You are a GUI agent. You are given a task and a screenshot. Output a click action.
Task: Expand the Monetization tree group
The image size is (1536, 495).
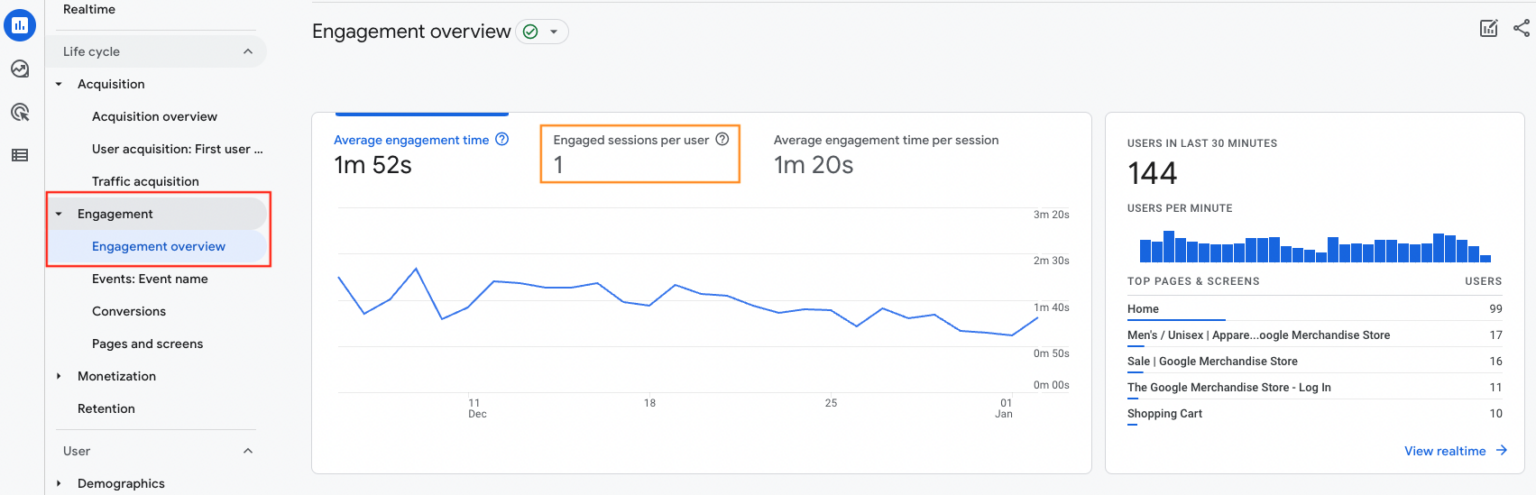[x=59, y=377]
